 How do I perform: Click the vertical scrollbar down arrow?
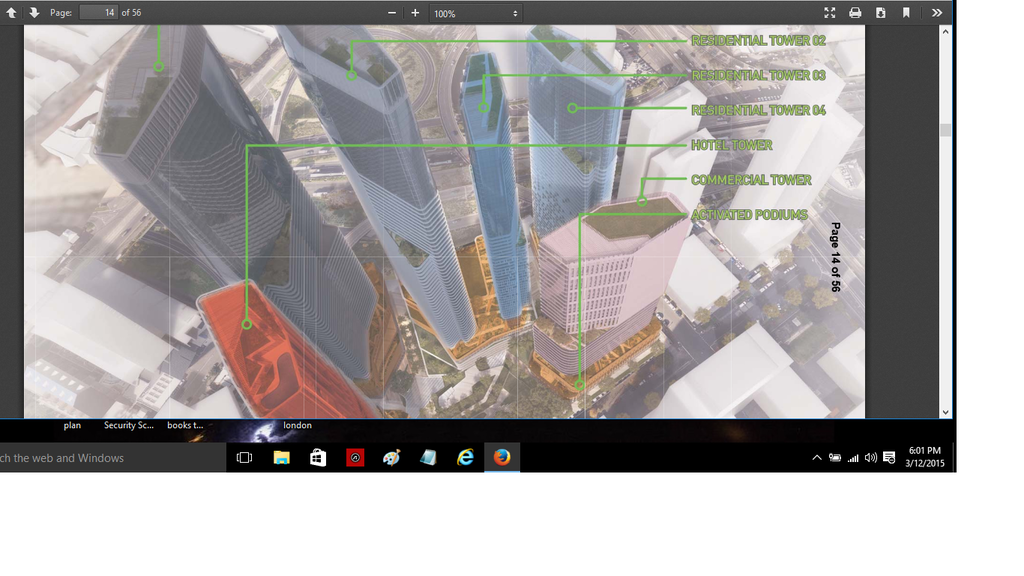tap(945, 411)
